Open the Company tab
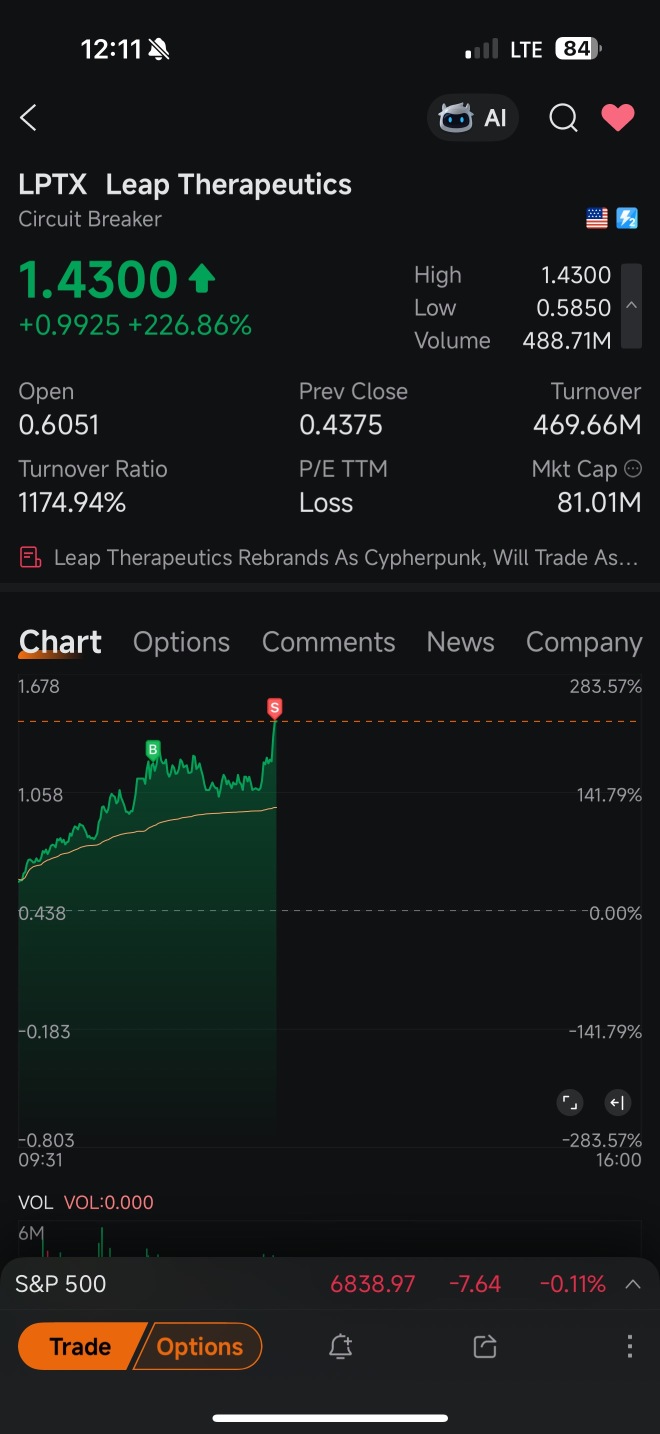This screenshot has width=660, height=1434. (x=584, y=642)
